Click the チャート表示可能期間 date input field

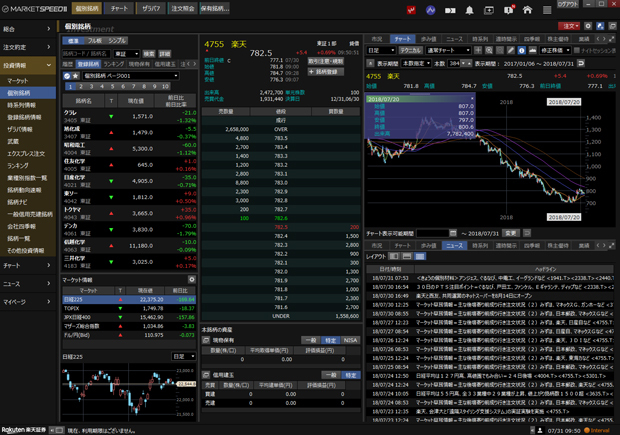[x=433, y=233]
